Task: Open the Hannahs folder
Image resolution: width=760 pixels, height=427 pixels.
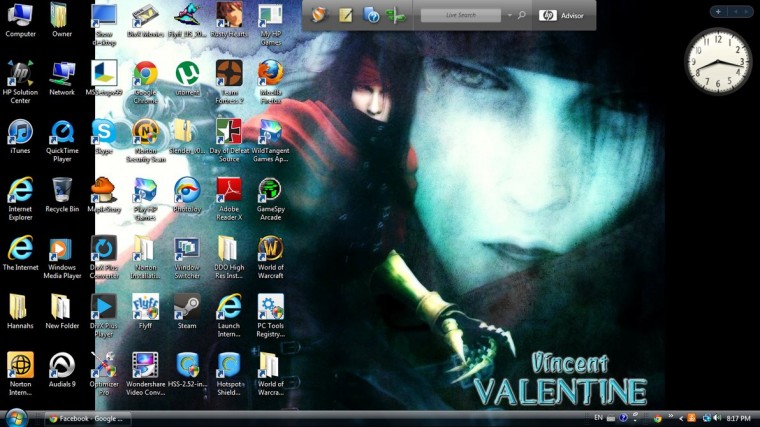Action: pyautogui.click(x=20, y=311)
